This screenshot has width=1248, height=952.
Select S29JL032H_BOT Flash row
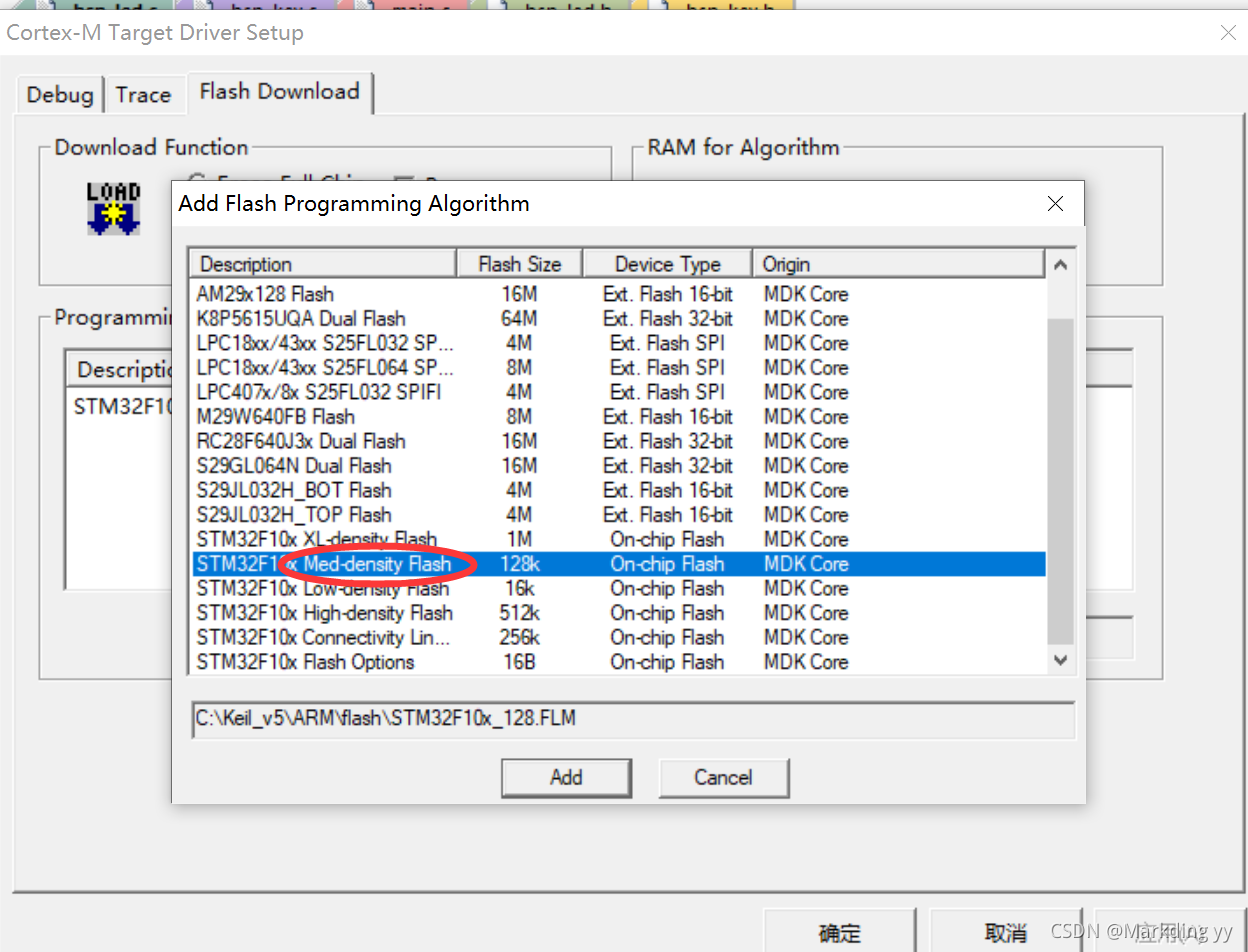pos(618,490)
